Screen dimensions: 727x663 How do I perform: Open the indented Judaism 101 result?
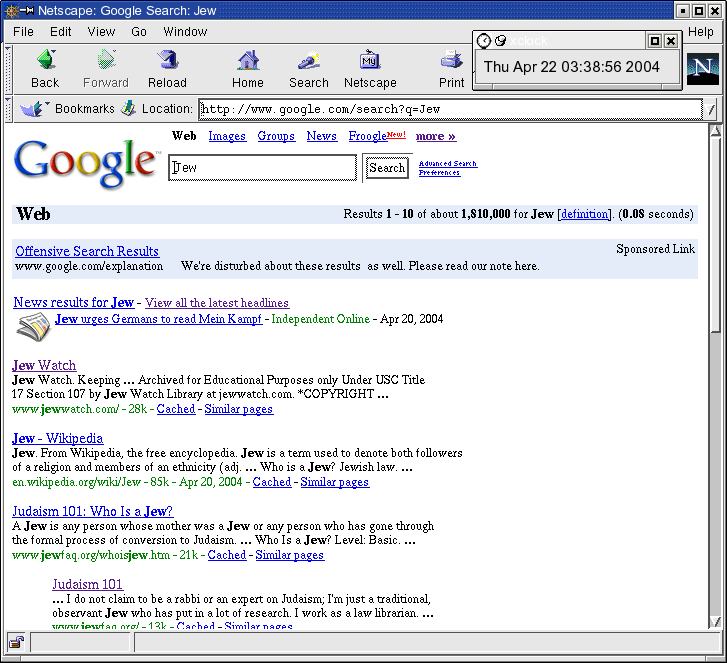(88, 584)
